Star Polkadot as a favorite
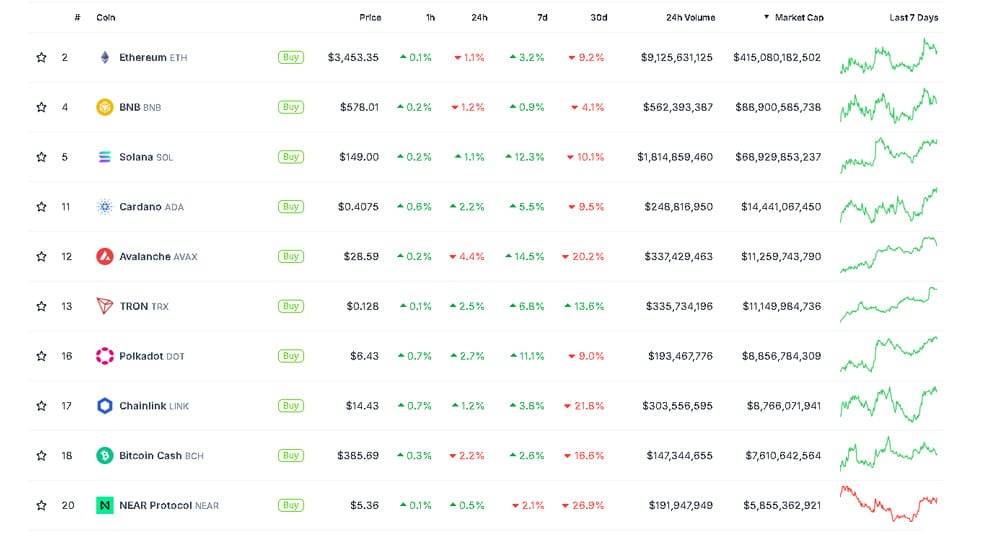Viewport: 984px width, 554px height. [41, 356]
